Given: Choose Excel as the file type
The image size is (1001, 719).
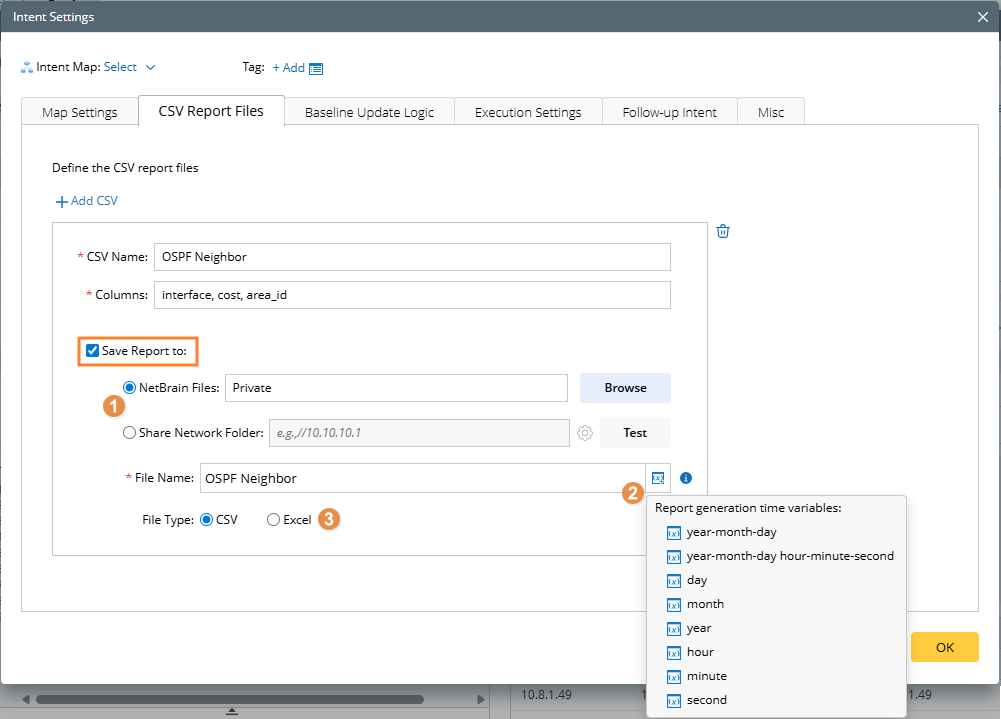Looking at the screenshot, I should coord(273,520).
